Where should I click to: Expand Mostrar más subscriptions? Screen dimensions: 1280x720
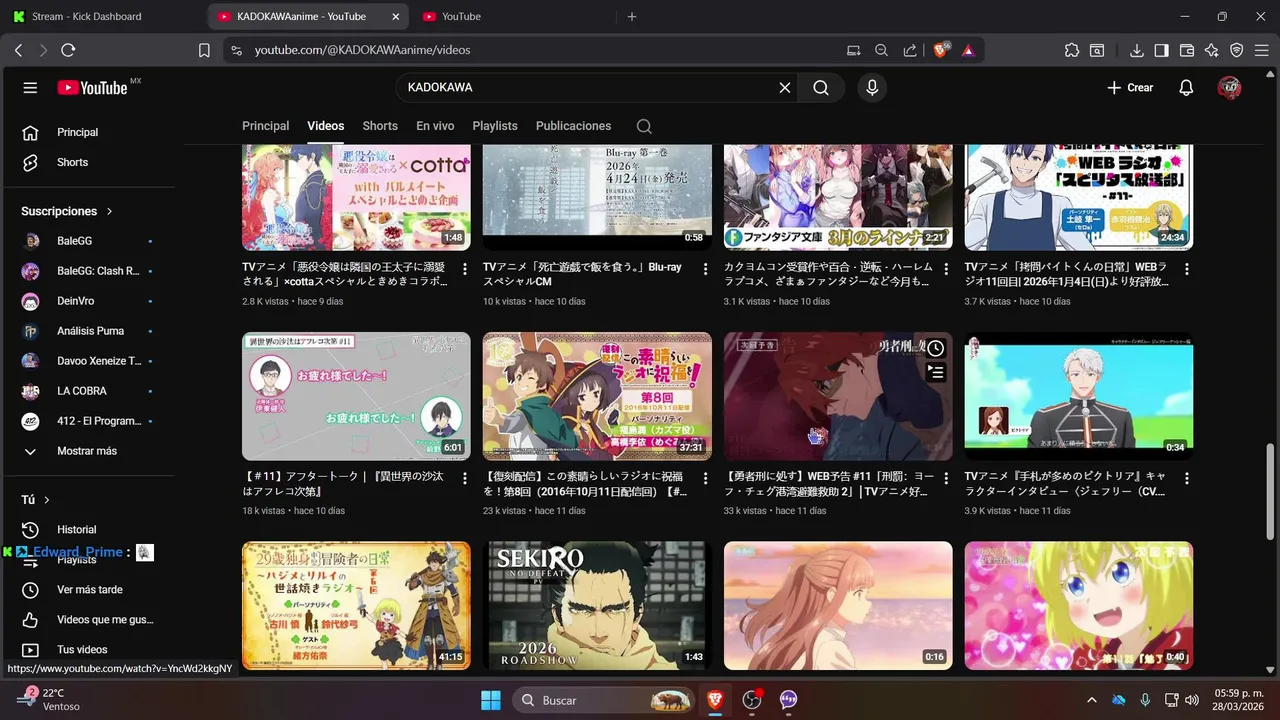coord(88,451)
